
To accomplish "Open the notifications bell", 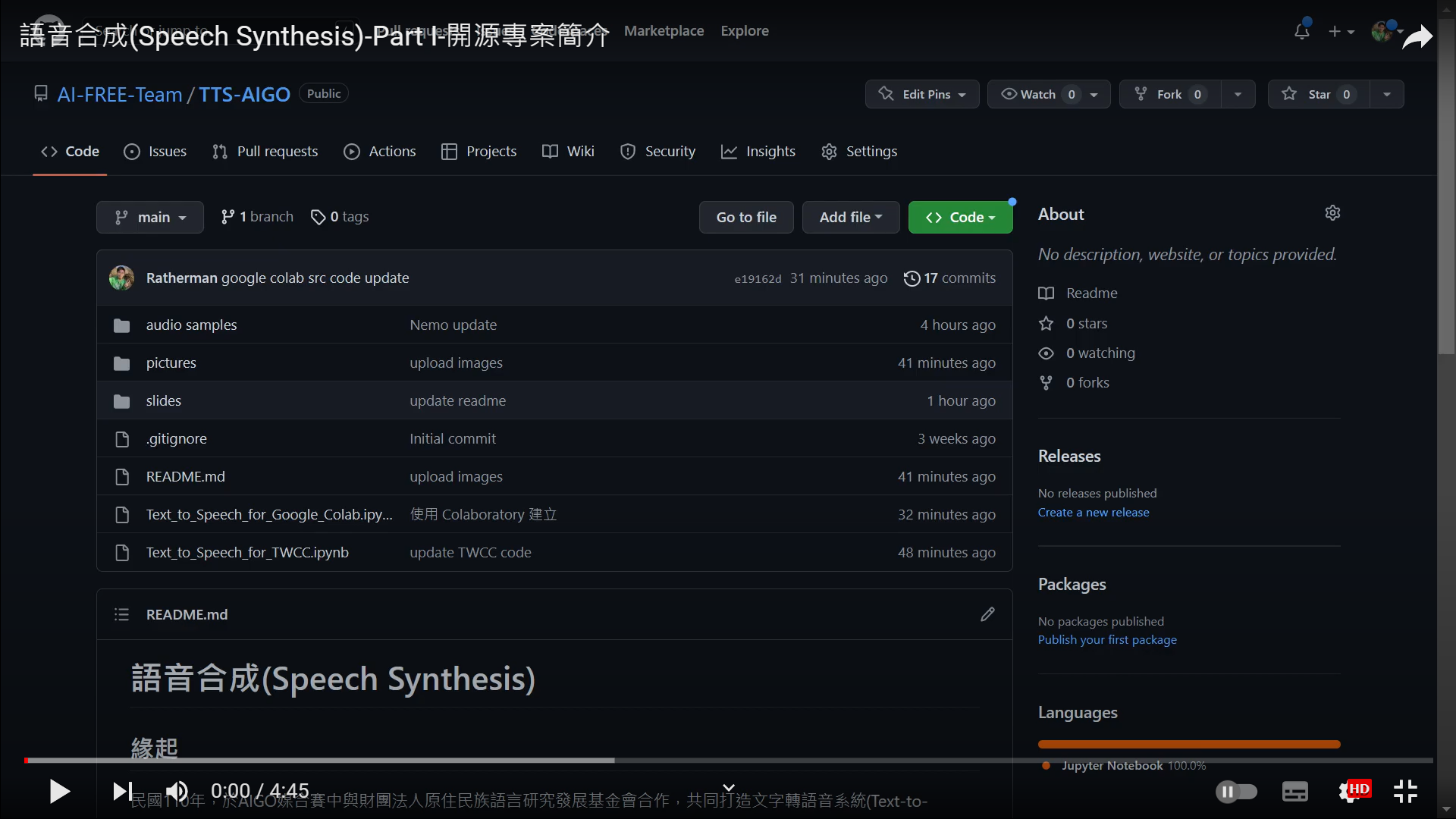I will click(1301, 31).
